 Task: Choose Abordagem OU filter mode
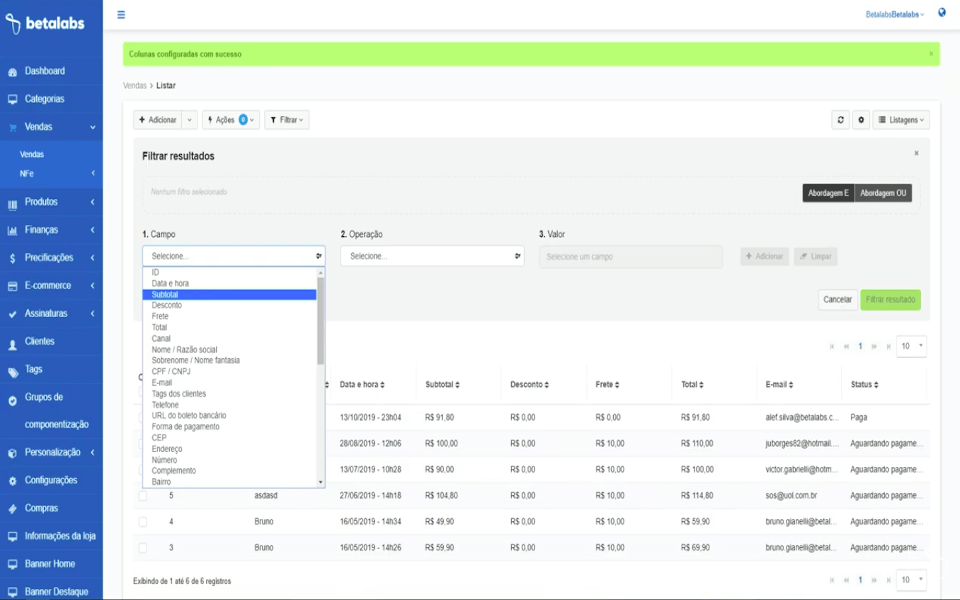click(x=883, y=193)
